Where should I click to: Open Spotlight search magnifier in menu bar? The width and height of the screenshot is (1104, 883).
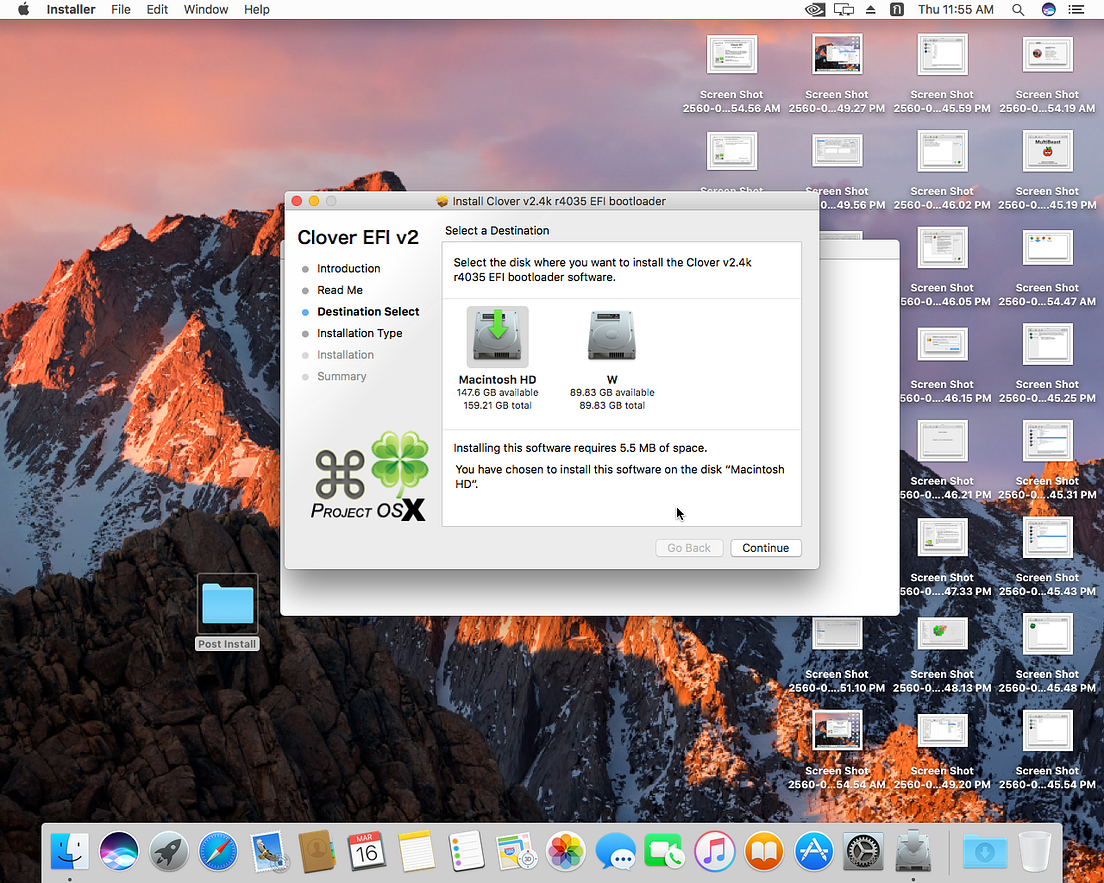tap(1017, 9)
